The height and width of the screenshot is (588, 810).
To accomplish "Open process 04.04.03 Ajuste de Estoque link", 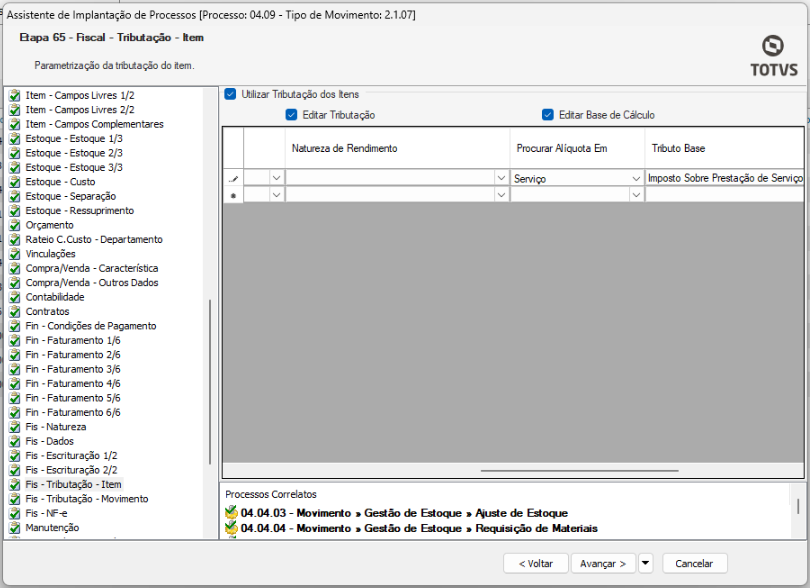I will coord(404,513).
